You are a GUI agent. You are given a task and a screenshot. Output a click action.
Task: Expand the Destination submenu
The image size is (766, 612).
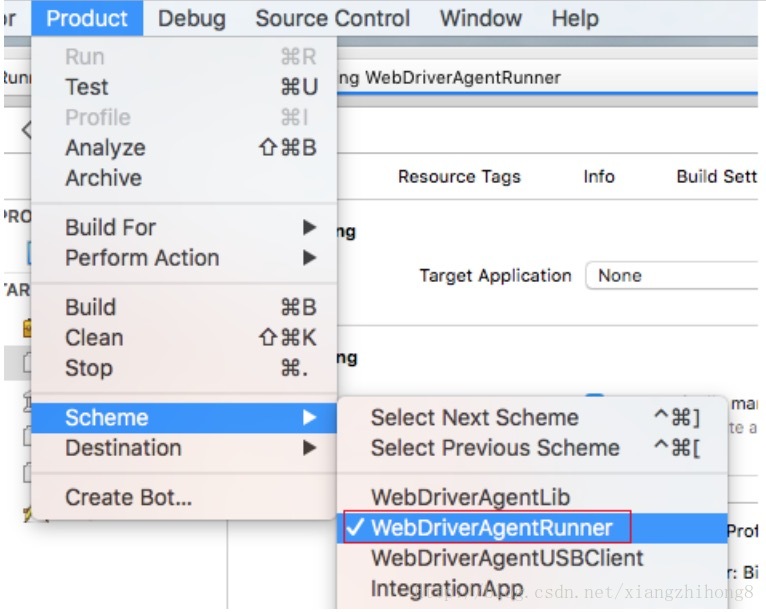[x=123, y=448]
